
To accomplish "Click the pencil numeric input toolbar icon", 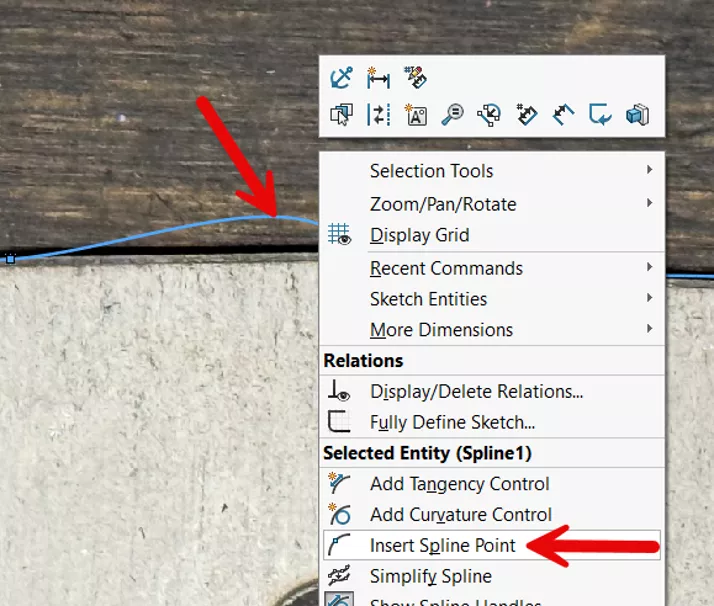I will click(415, 77).
